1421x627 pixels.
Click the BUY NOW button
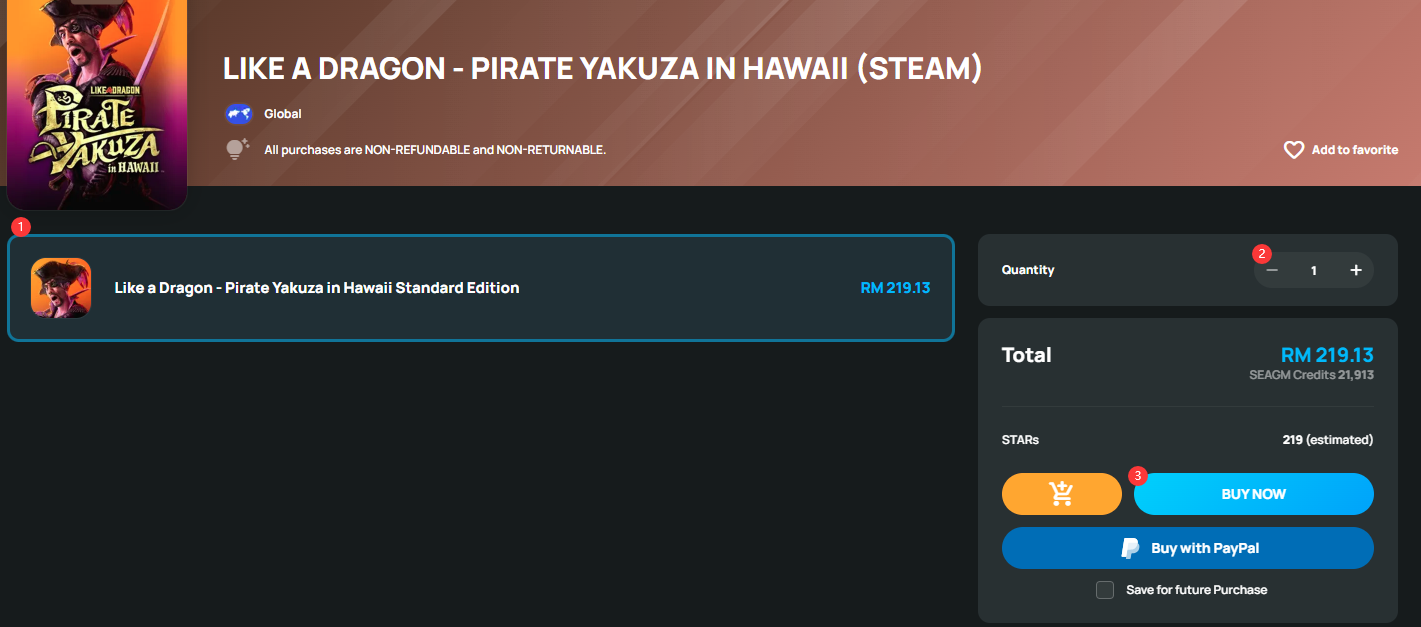pos(1254,494)
